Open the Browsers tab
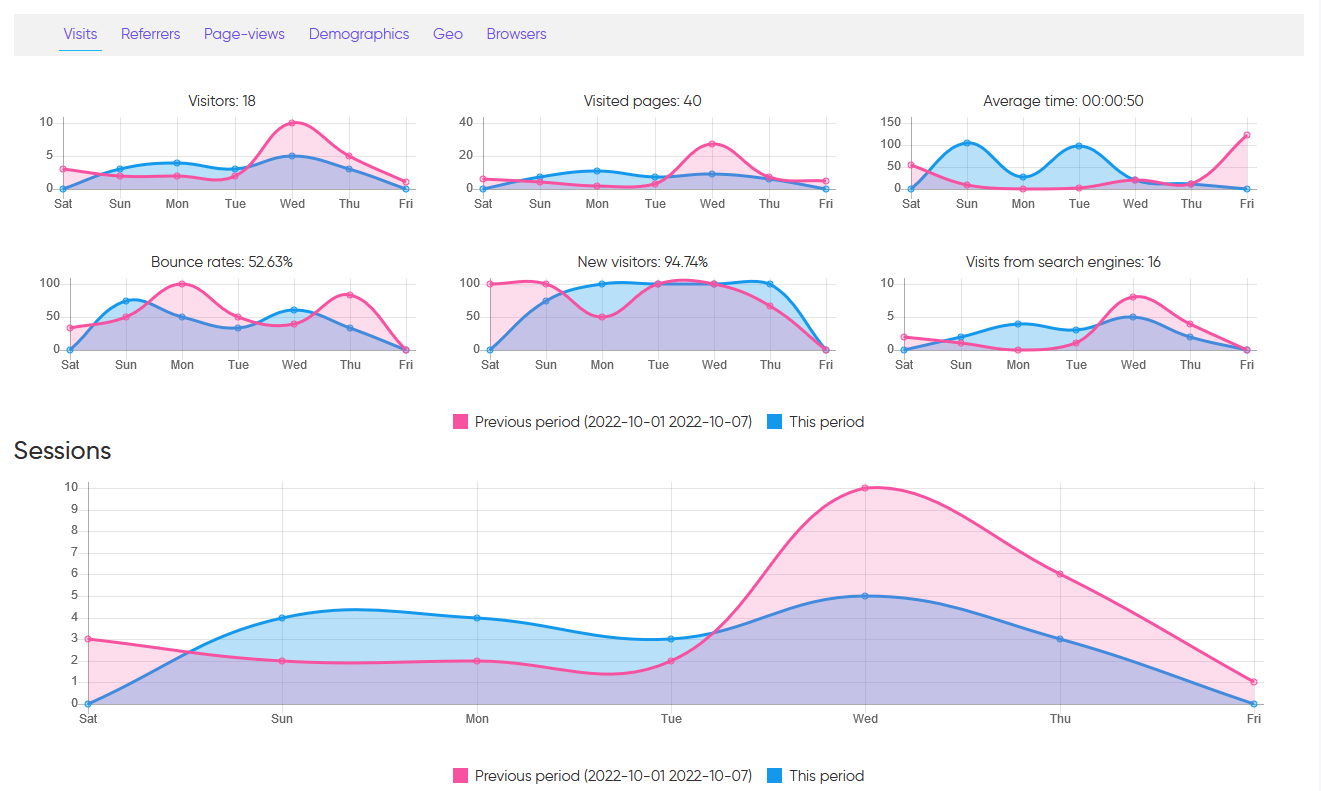 click(x=516, y=34)
